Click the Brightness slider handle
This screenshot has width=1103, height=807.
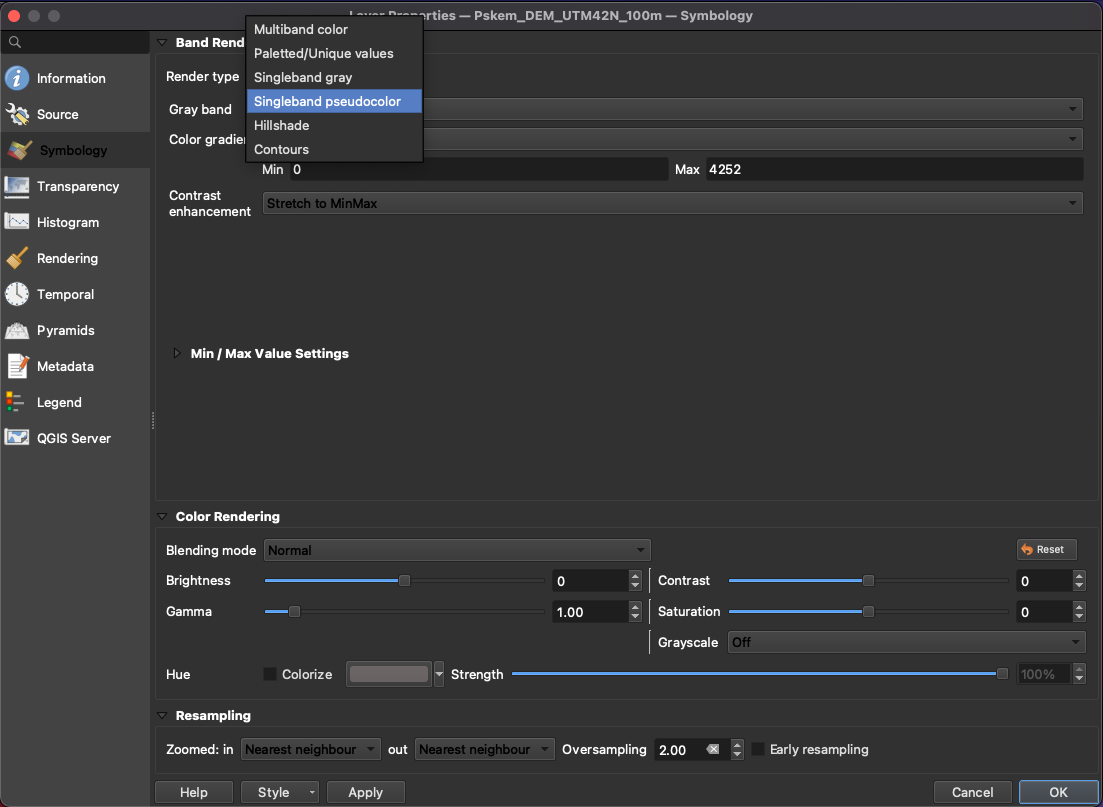click(x=404, y=581)
